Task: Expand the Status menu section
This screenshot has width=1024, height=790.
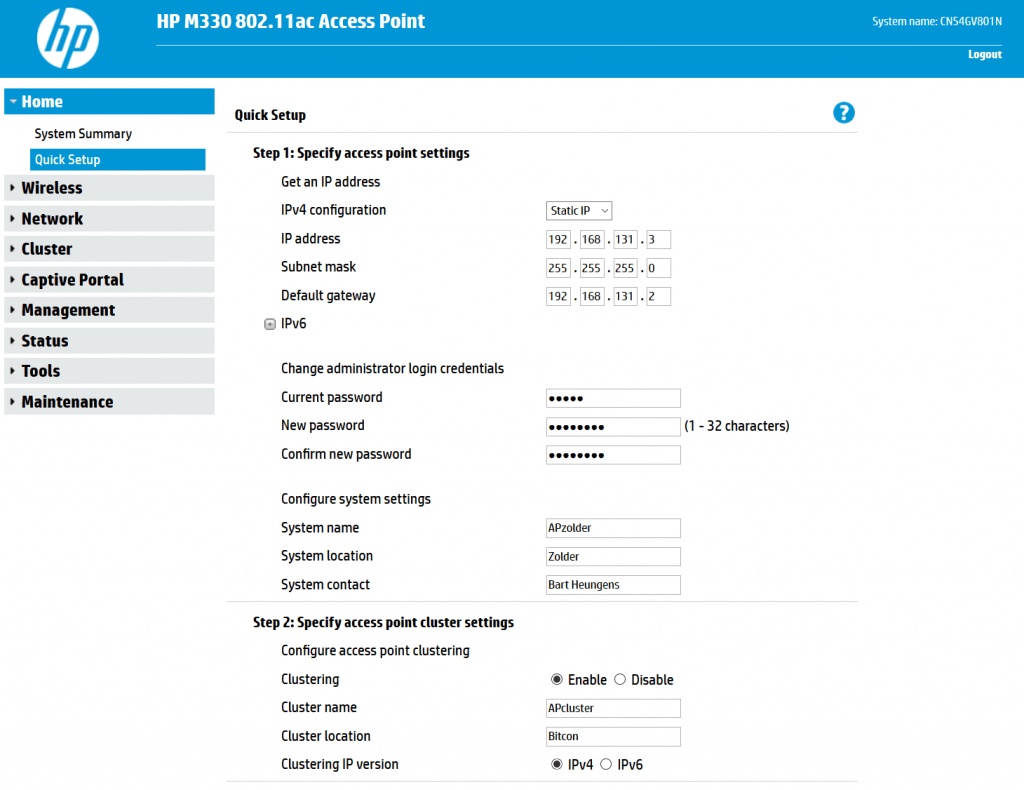Action: click(x=109, y=341)
